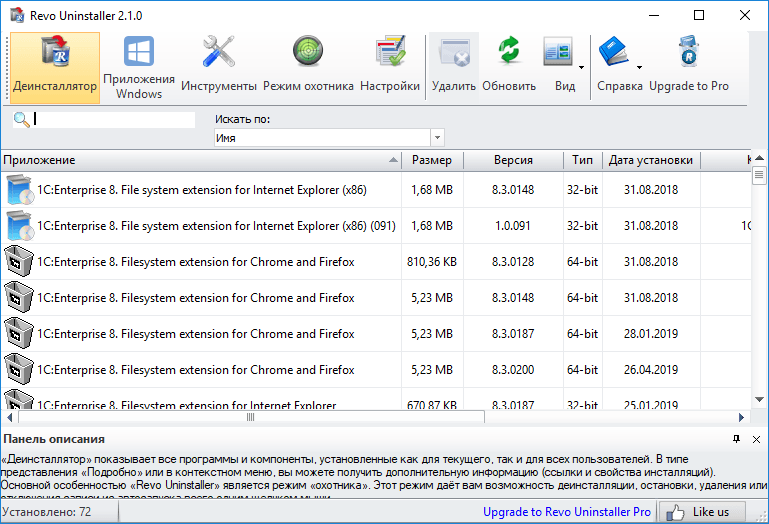
Task: Click installer icon of the (091) row
Action: [20, 226]
